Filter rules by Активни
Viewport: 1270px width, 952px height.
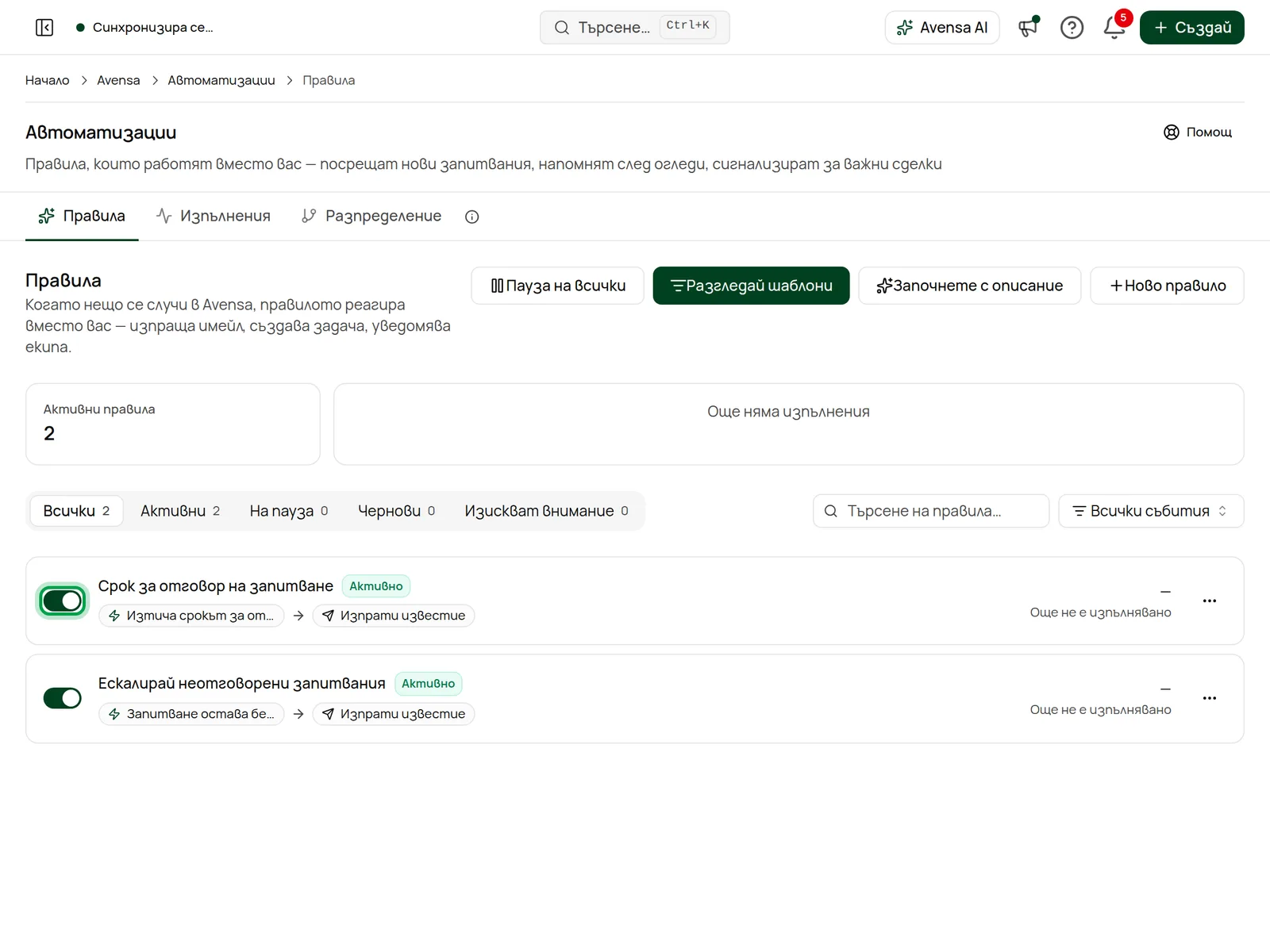pos(180,511)
